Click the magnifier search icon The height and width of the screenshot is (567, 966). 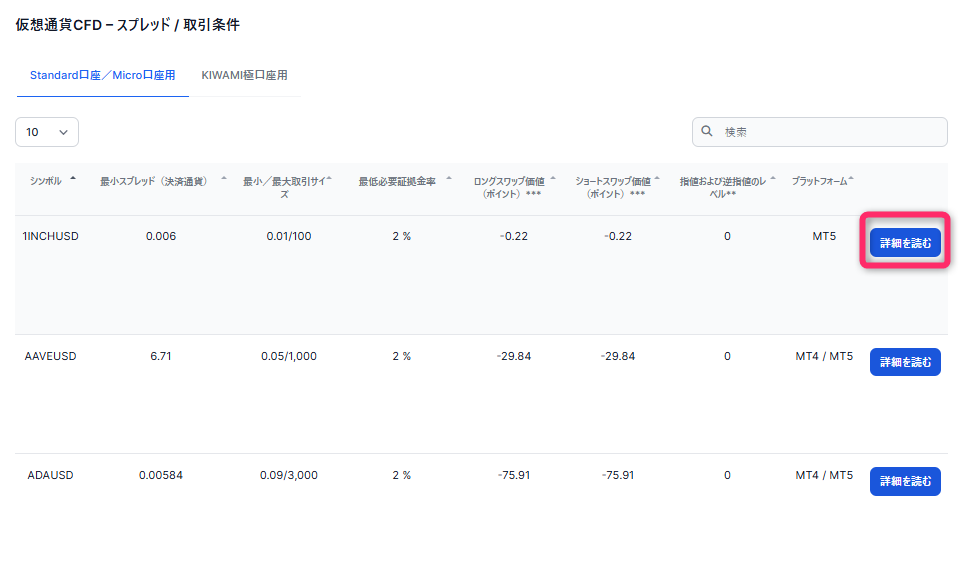707,131
